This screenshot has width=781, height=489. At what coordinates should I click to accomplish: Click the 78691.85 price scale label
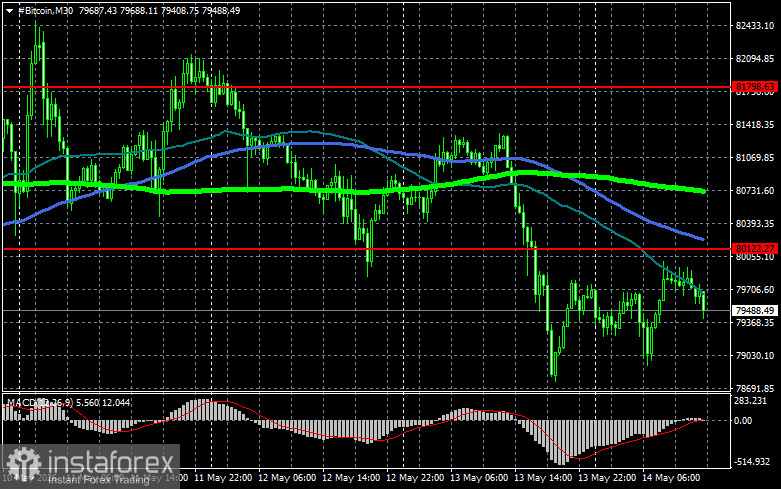[x=755, y=388]
